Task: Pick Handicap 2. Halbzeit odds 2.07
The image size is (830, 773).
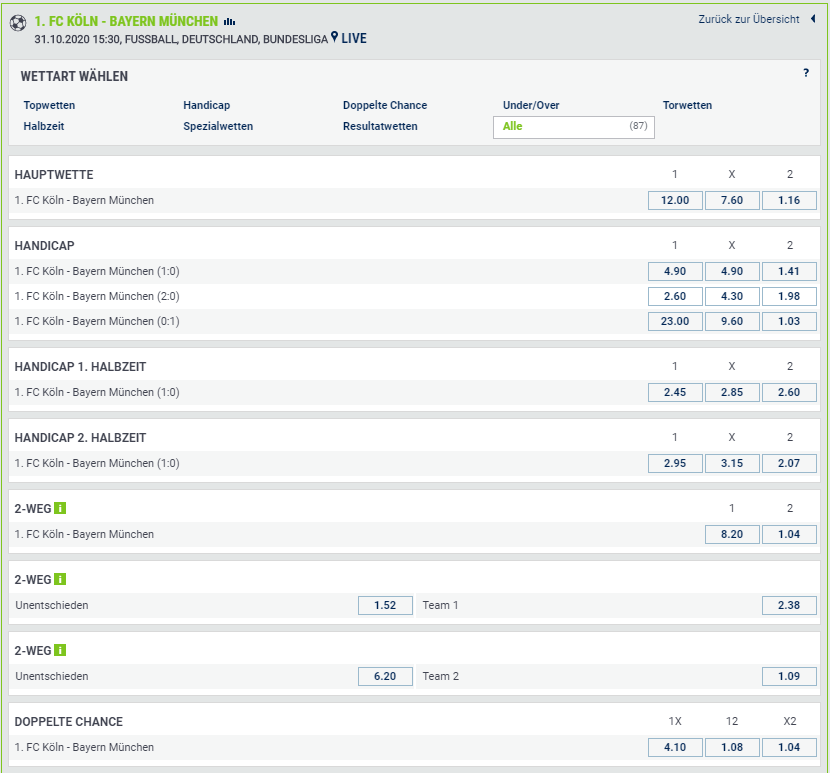Action: click(x=789, y=463)
